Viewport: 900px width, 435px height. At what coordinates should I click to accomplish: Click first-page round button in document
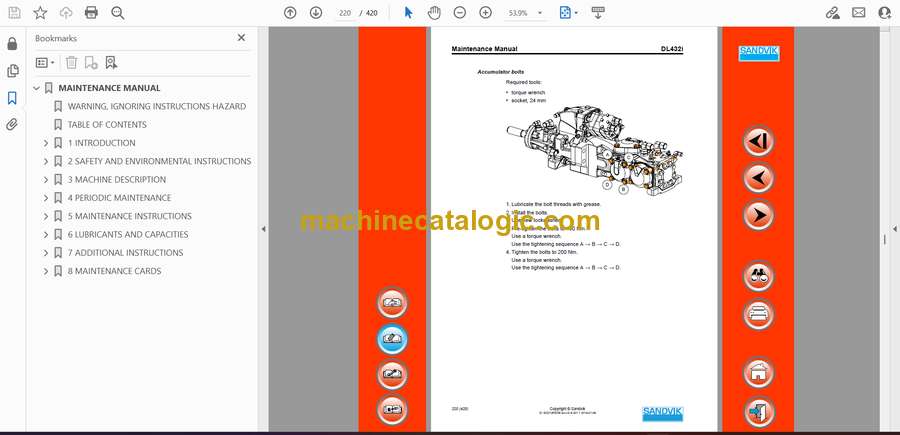point(758,141)
